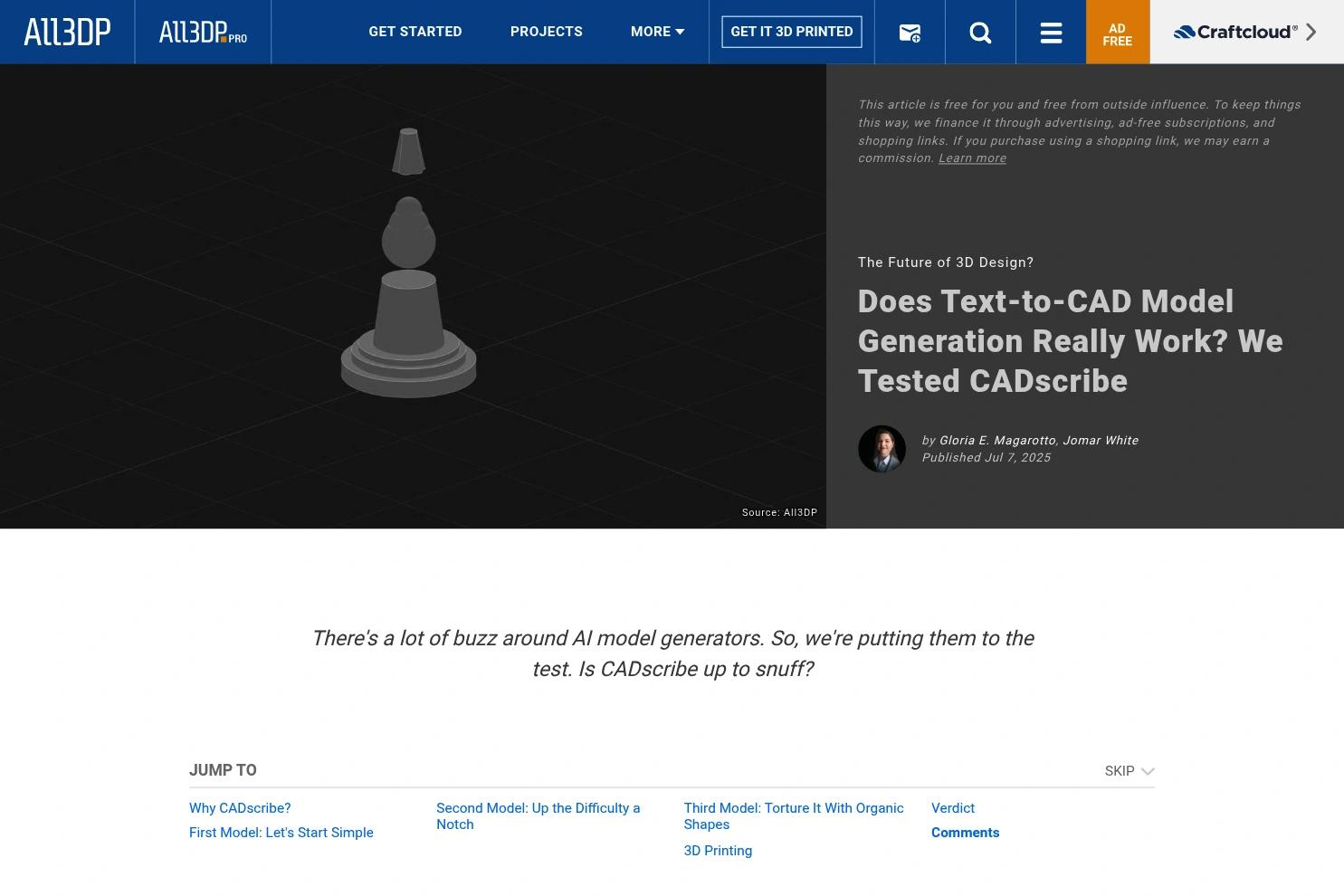This screenshot has height=896, width=1344.
Task: Open author Jomar White's profile
Action: [x=1101, y=441]
